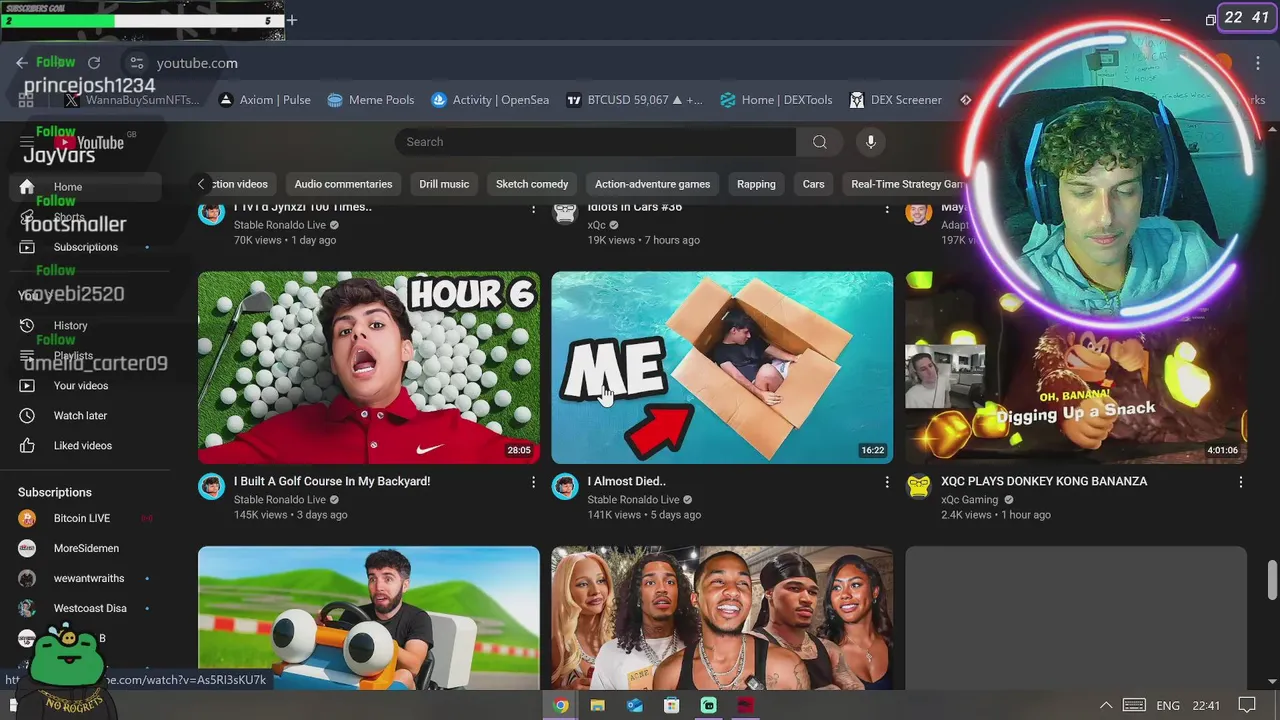Open Axiom | Pulse bookmark
Viewport: 1280px width, 720px height.
264,100
